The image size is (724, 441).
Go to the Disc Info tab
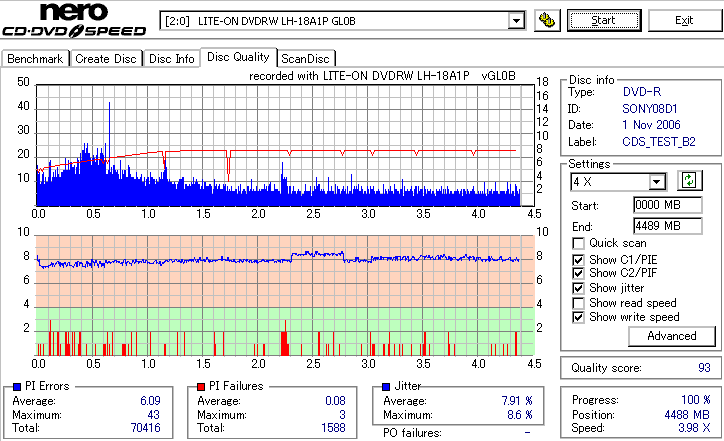coord(171,59)
